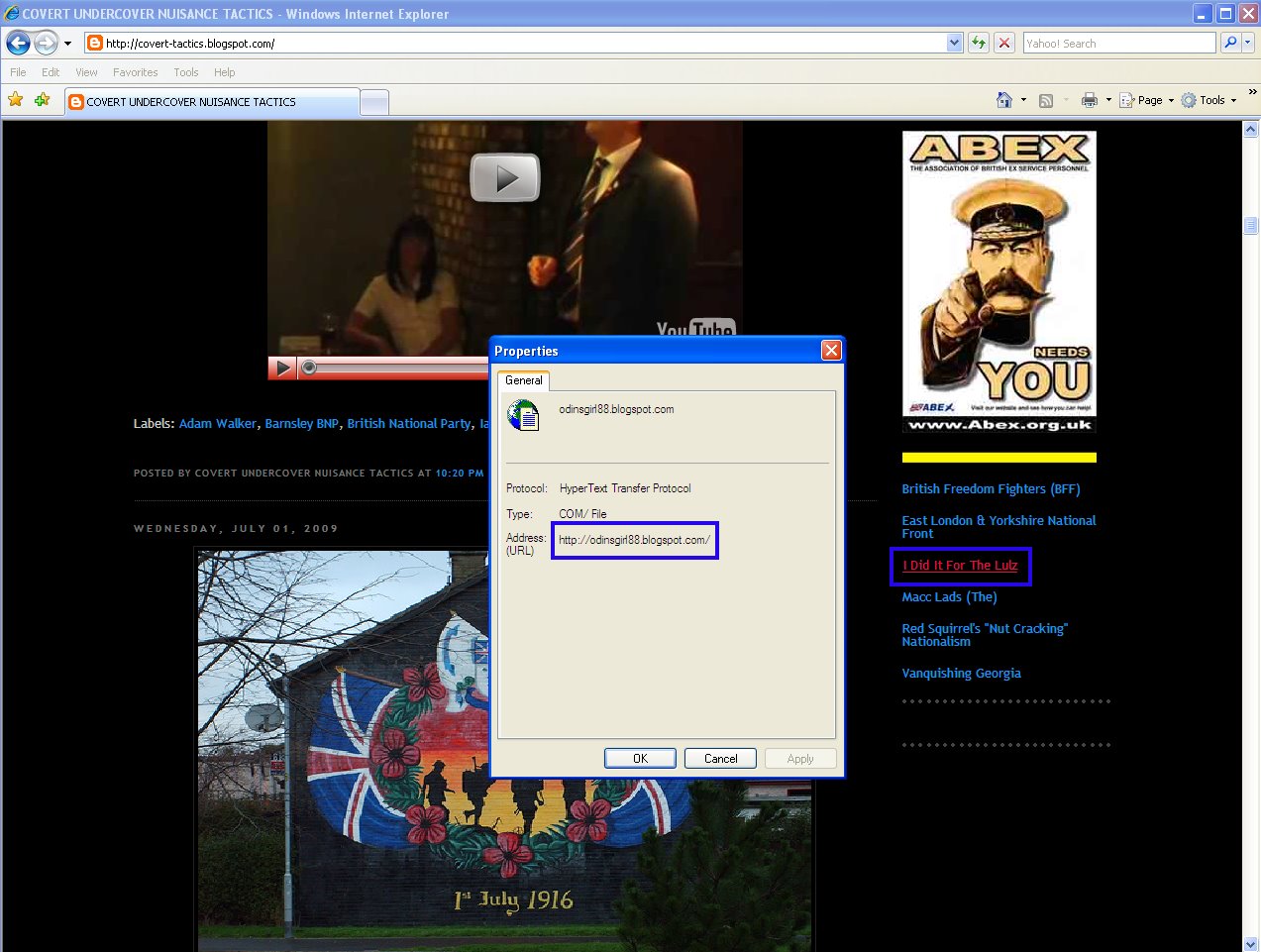Click the browser Forward arrow button
This screenshot has width=1261, height=952.
(x=46, y=43)
